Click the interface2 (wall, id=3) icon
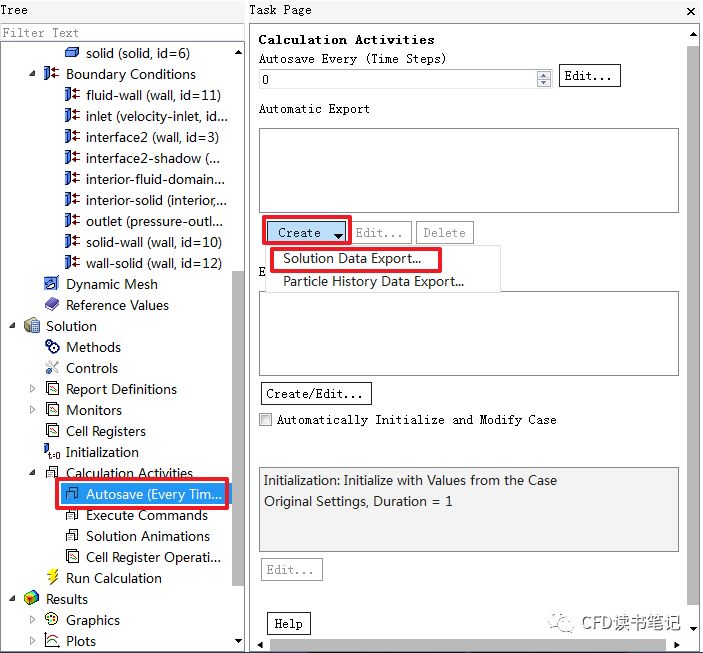Viewport: 703px width, 653px height. [x=72, y=137]
